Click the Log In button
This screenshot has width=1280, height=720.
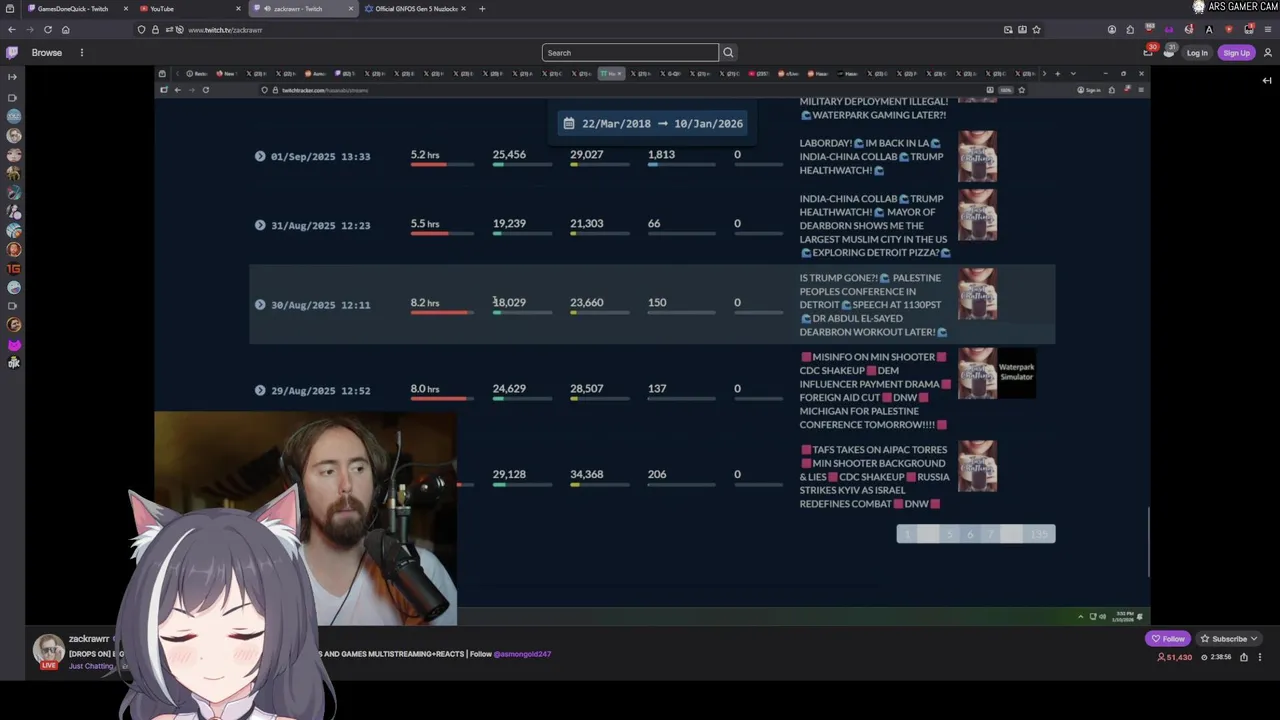click(1197, 53)
